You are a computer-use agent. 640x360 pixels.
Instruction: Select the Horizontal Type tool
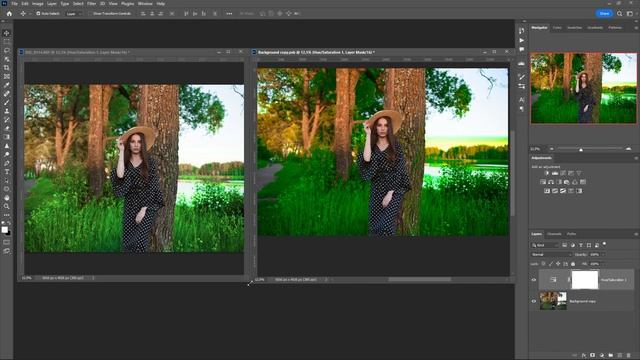point(7,171)
